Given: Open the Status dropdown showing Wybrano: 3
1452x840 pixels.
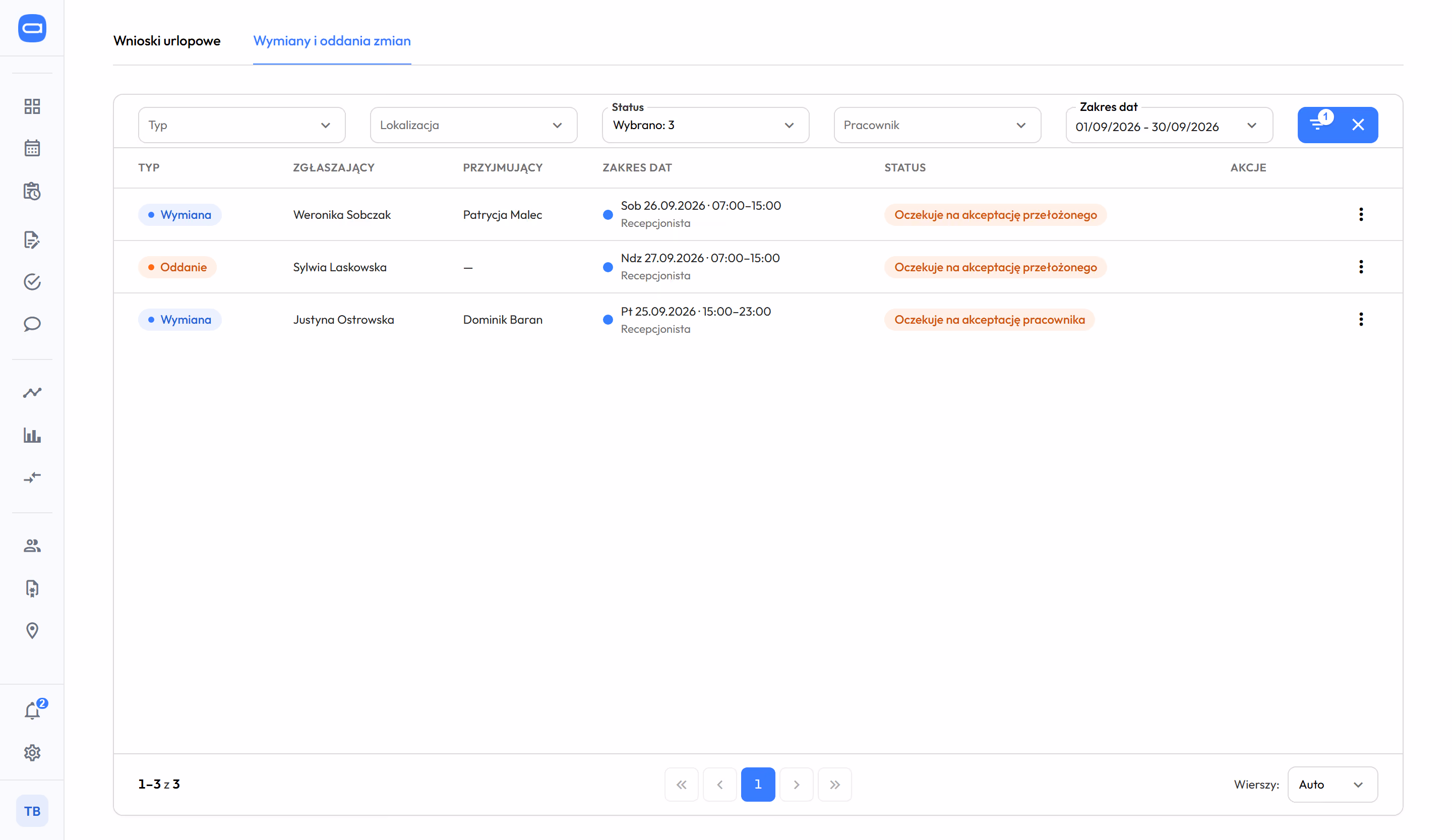Looking at the screenshot, I should pos(706,125).
